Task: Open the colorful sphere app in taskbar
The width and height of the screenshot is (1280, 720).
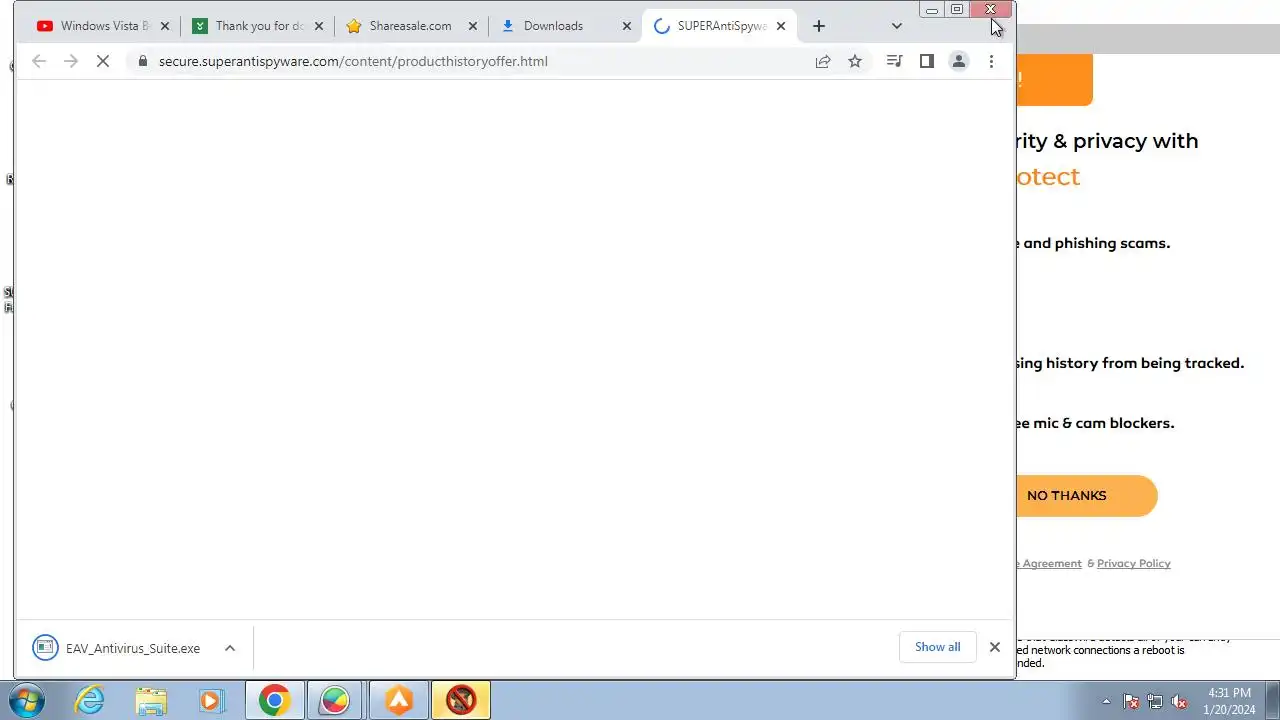Action: [x=335, y=700]
